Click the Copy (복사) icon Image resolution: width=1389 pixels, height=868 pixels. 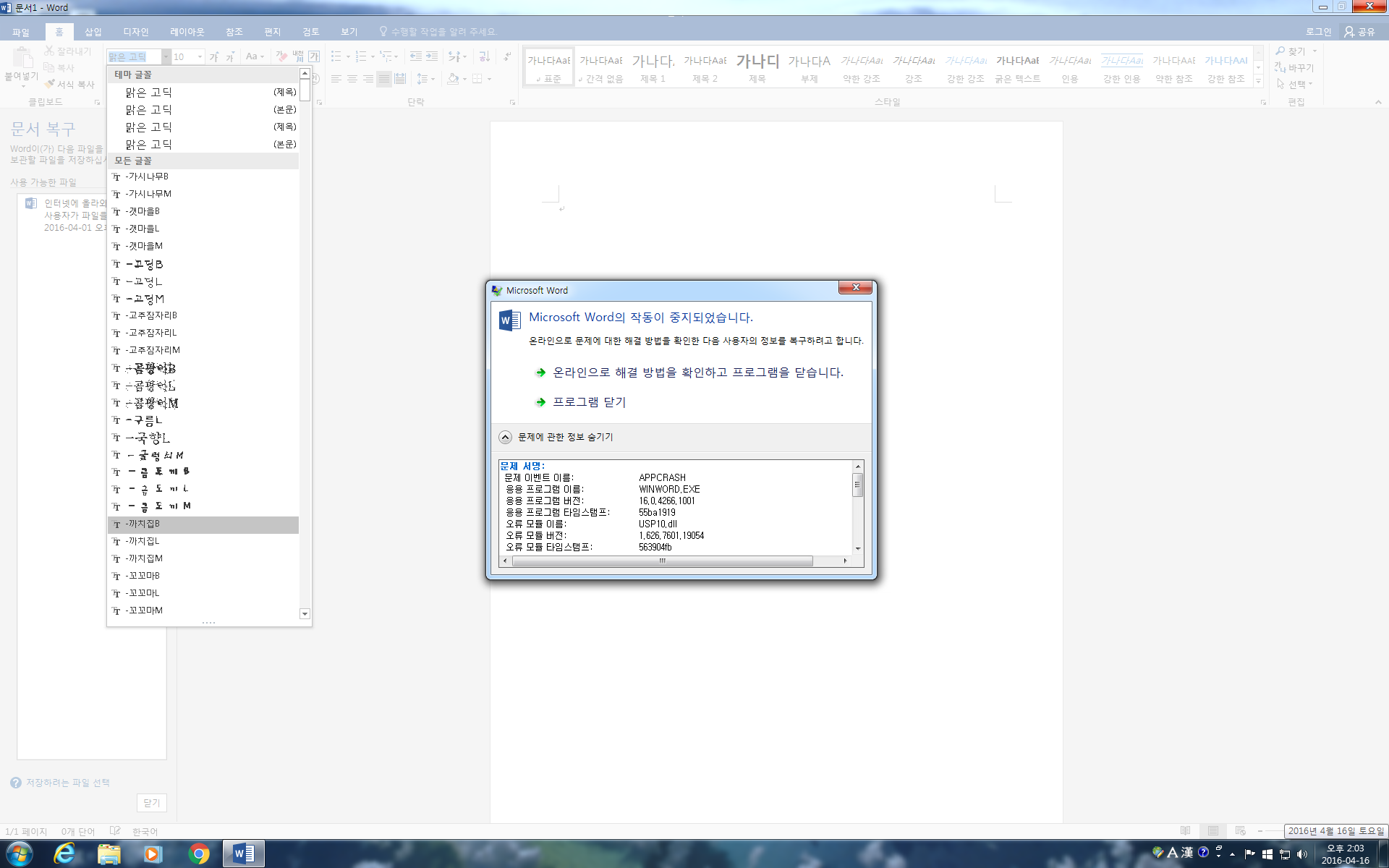click(x=49, y=67)
